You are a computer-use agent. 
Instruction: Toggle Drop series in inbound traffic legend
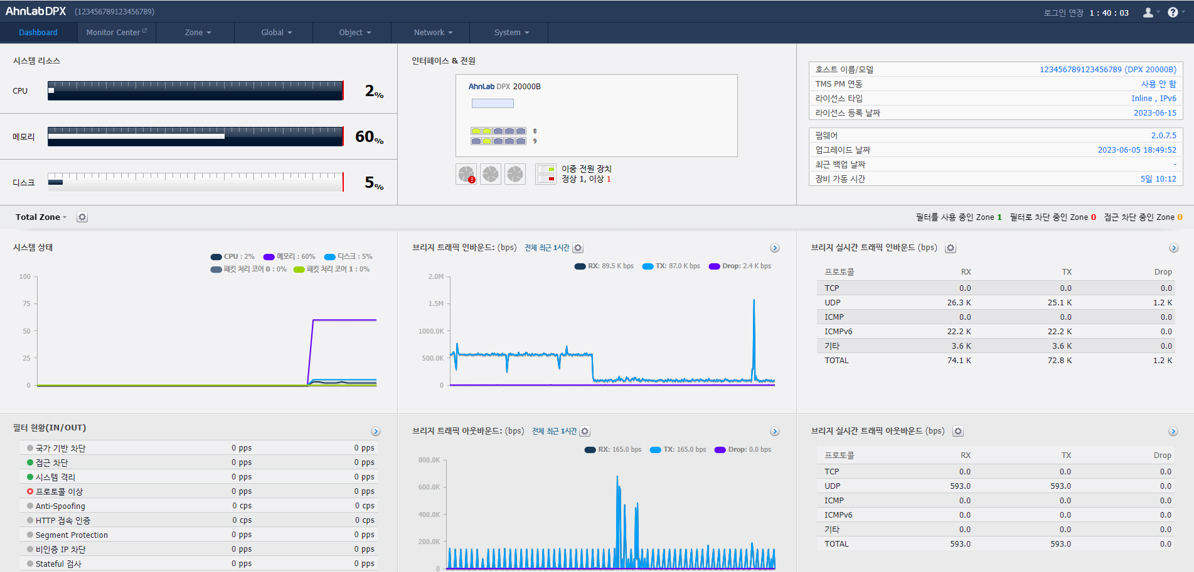(x=740, y=267)
